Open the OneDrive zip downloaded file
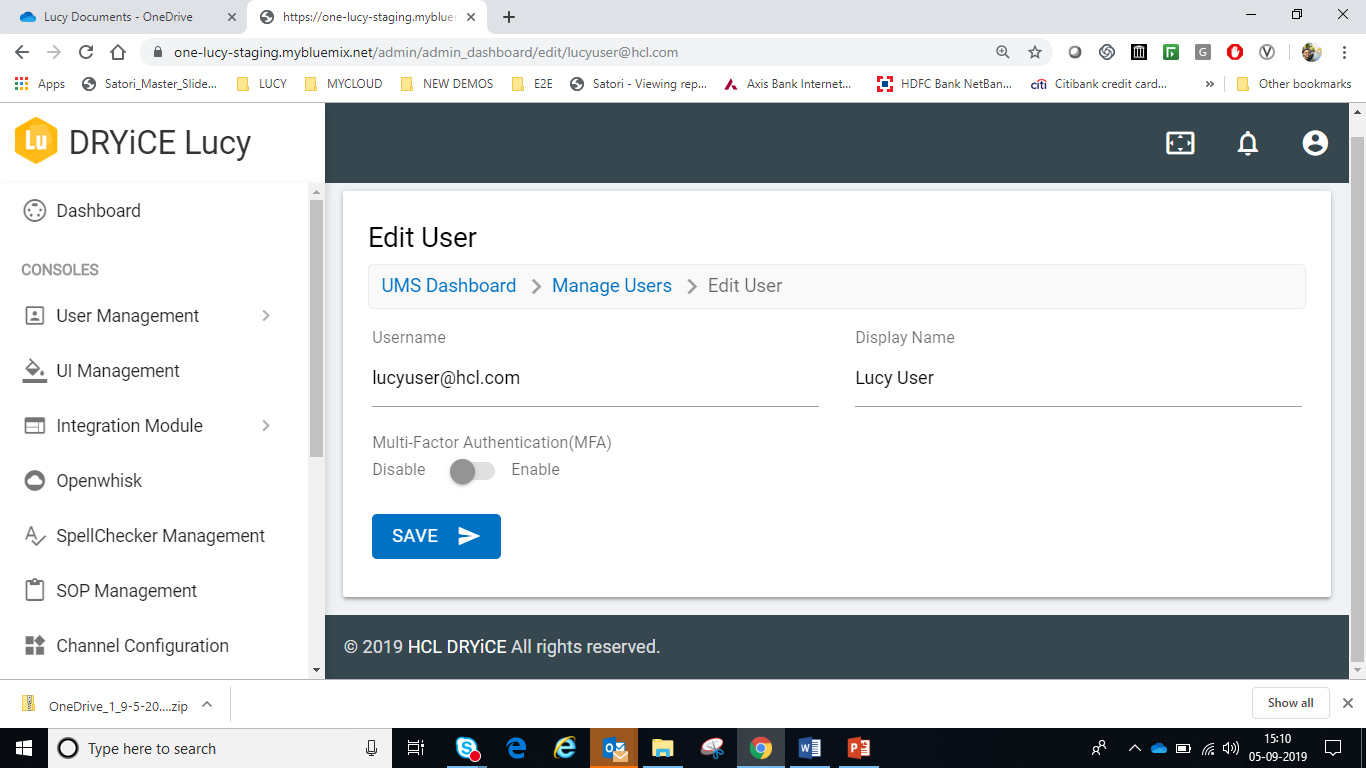 pyautogui.click(x=105, y=705)
